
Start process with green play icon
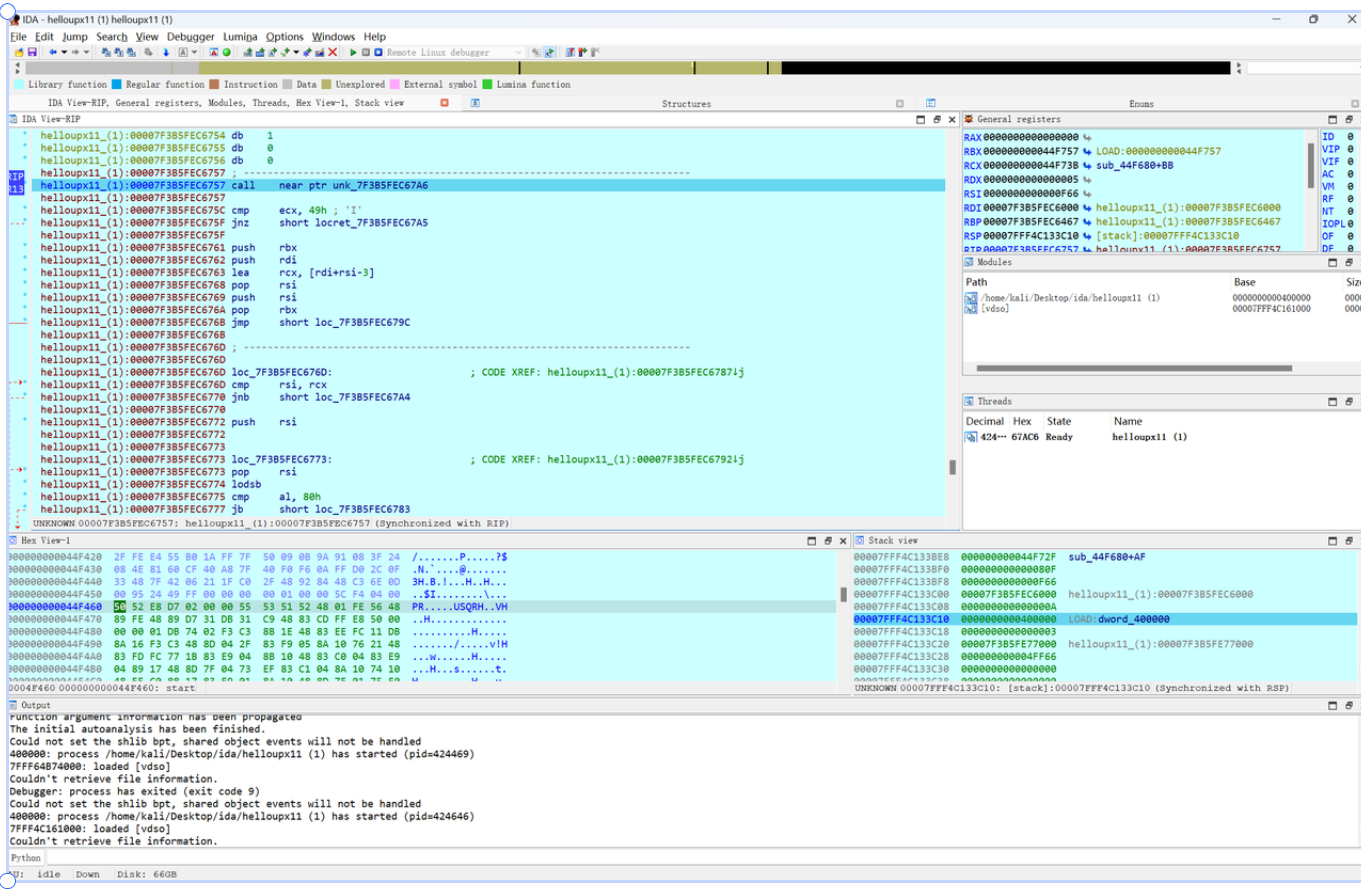(353, 52)
